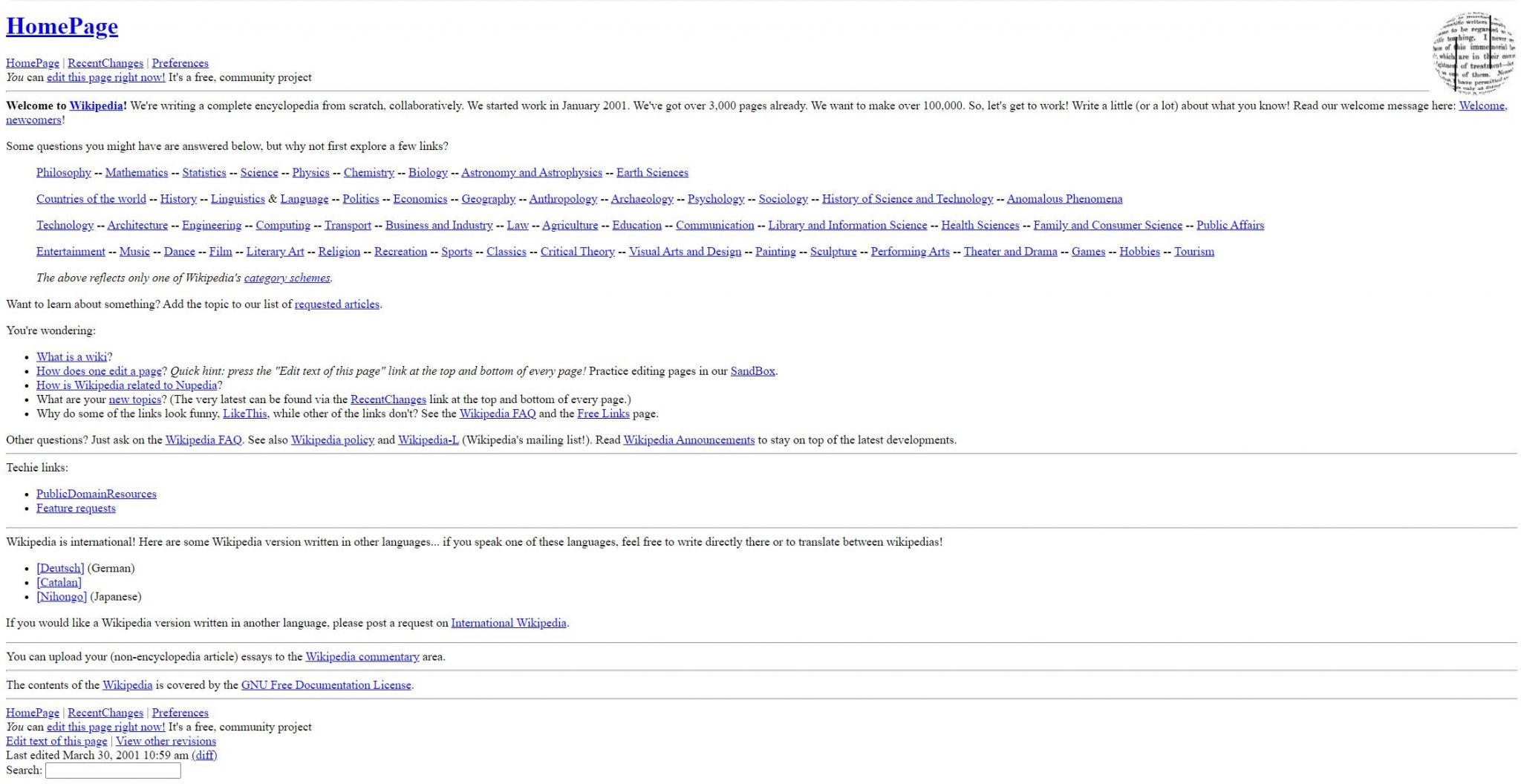Open 'How is Wikipedia related to Nupedia'
This screenshot has height=784, width=1521.
click(x=127, y=385)
